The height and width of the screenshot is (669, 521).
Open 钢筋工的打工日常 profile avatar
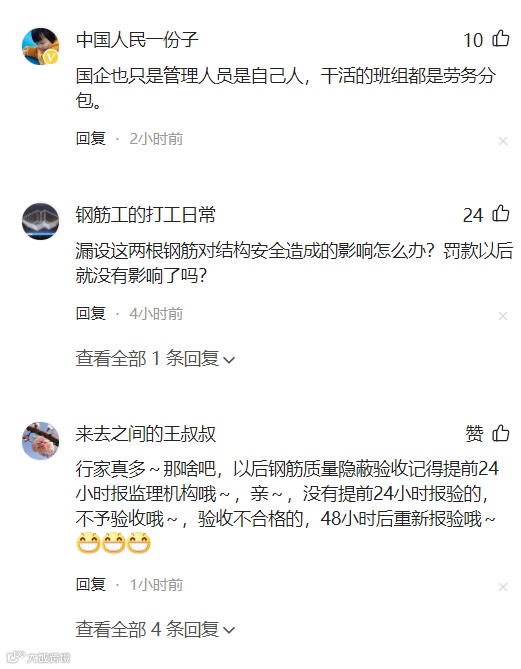(41, 221)
